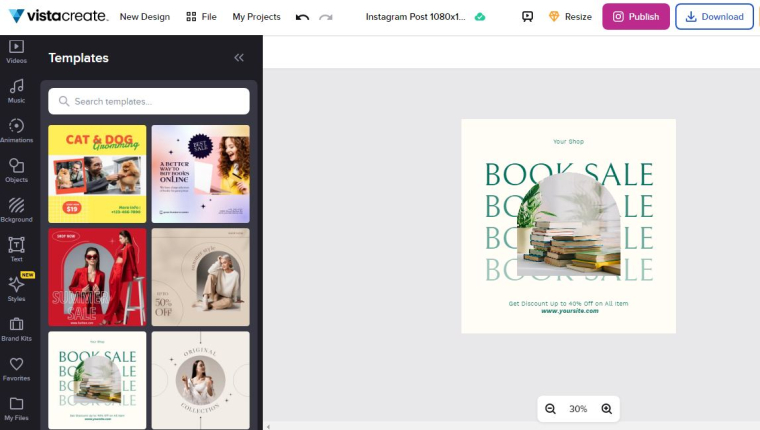Open the Music panel
This screenshot has width=760, height=430.
16,90
